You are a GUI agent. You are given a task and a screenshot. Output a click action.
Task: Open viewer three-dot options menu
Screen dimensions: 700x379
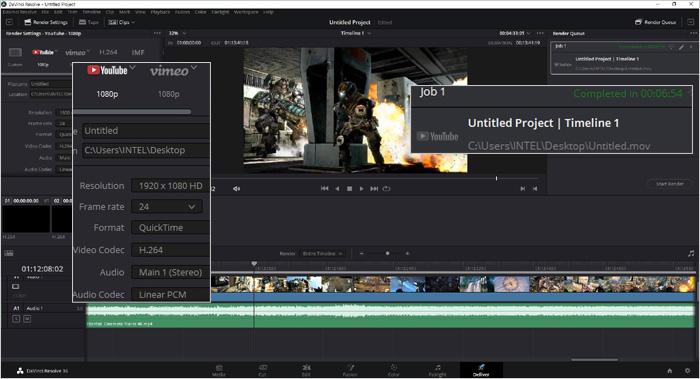coord(540,33)
